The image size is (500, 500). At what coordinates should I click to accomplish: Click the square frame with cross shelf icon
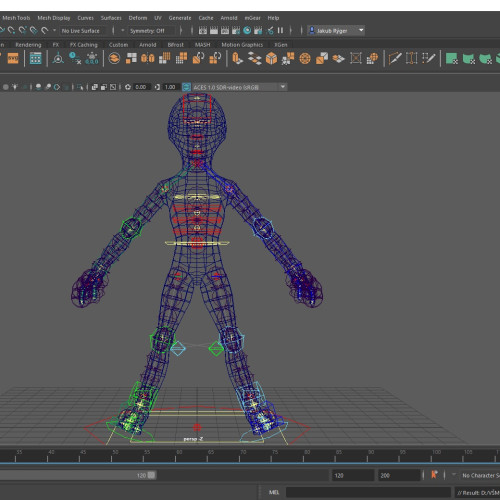tap(356, 58)
